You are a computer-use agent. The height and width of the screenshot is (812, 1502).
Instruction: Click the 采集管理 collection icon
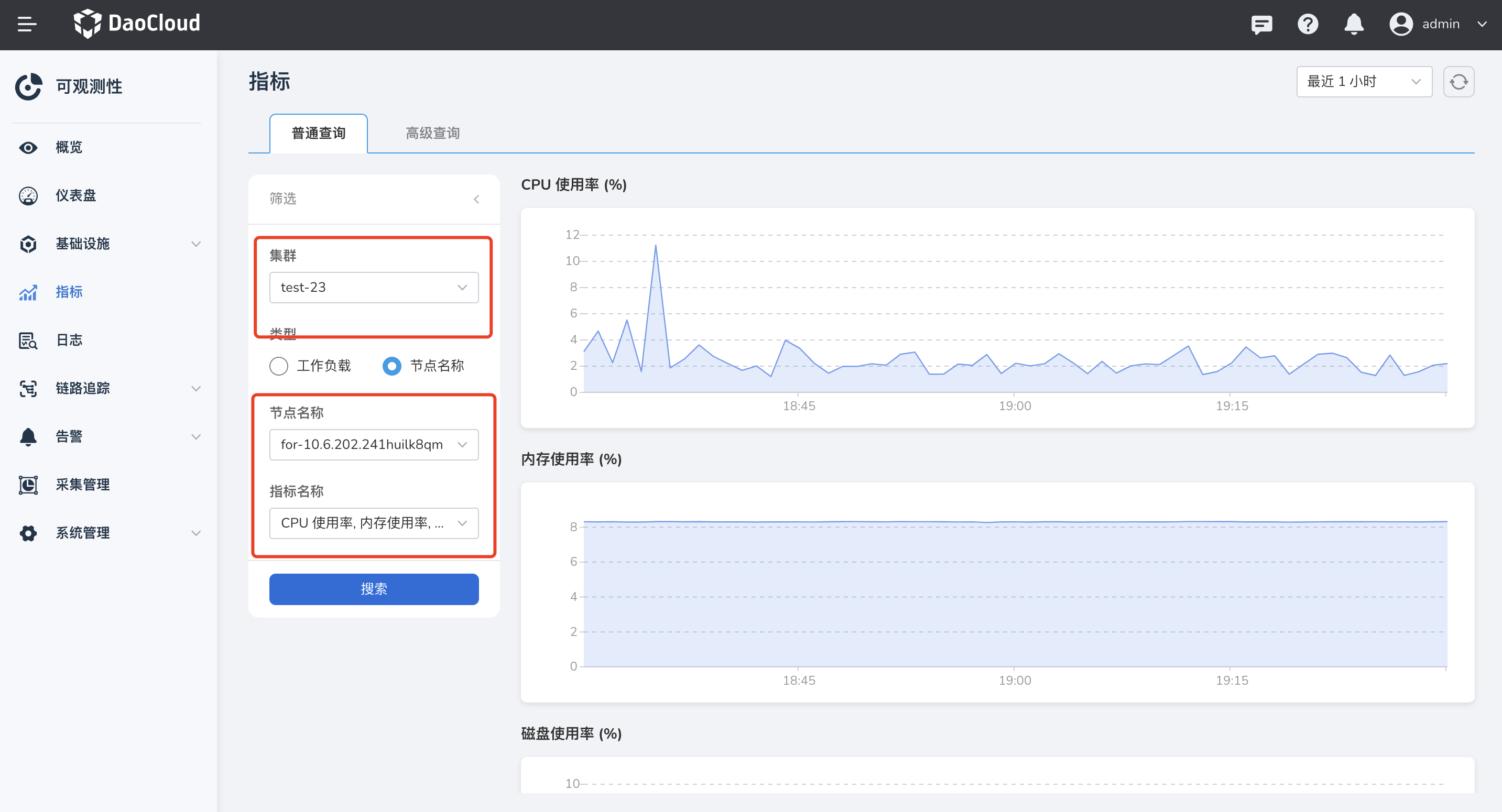(28, 485)
